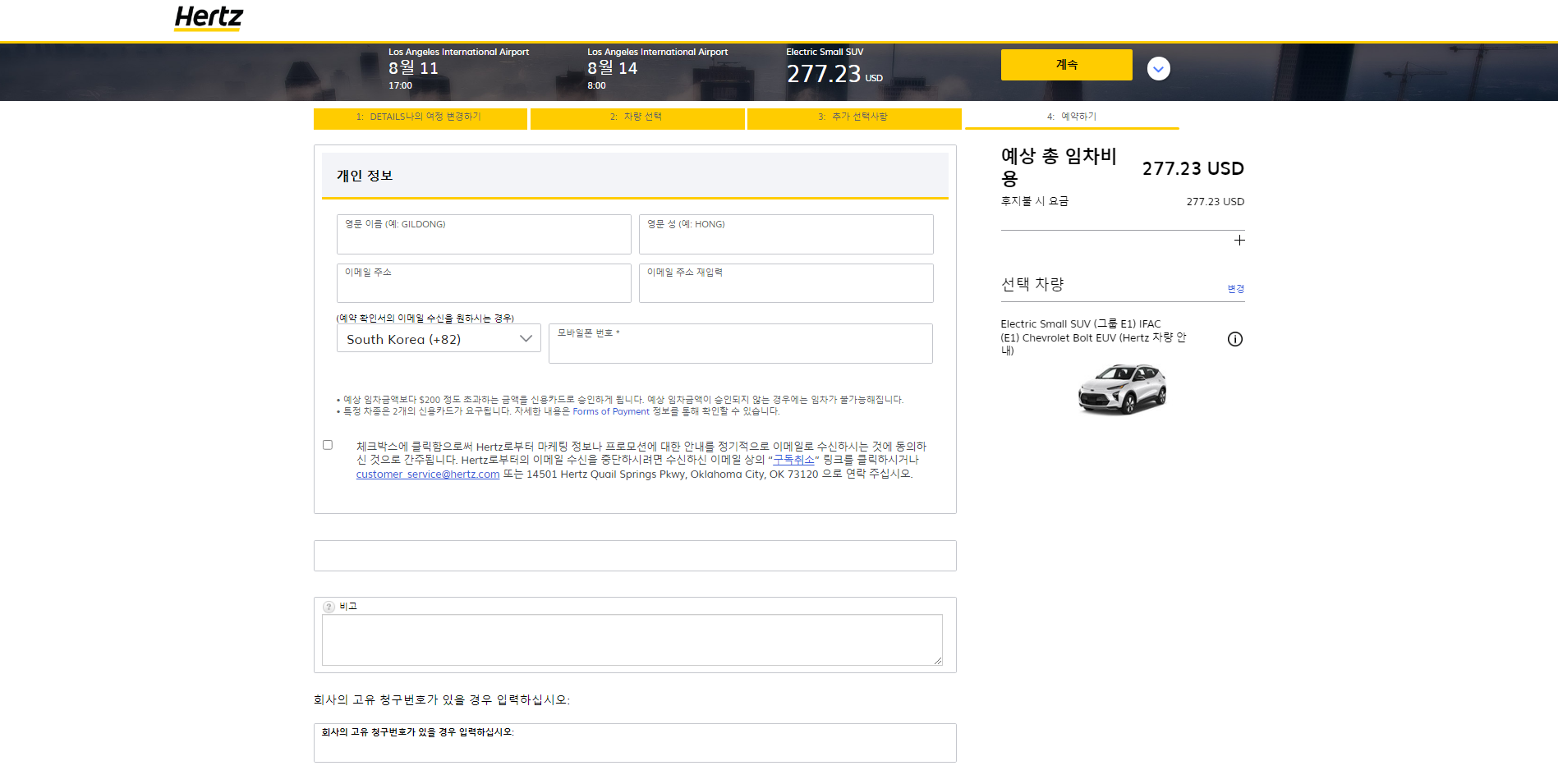Expand the charge breakdown with the plus icon

1239,240
